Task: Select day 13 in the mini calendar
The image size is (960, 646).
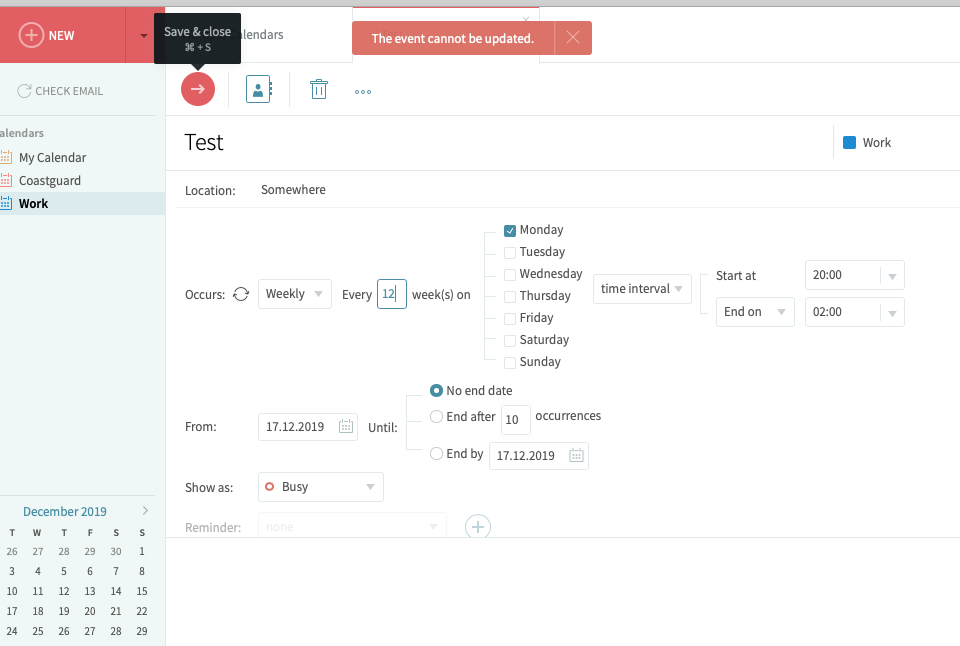Action: click(90, 592)
